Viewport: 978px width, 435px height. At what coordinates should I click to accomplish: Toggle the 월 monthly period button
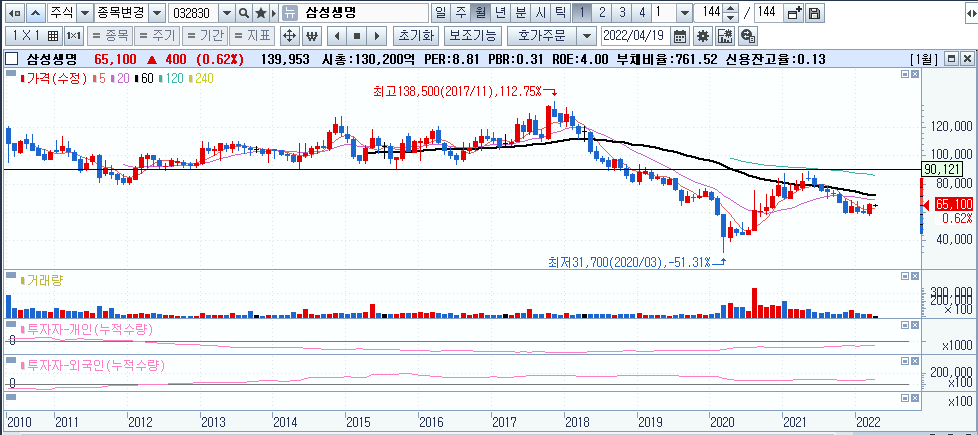tap(480, 12)
